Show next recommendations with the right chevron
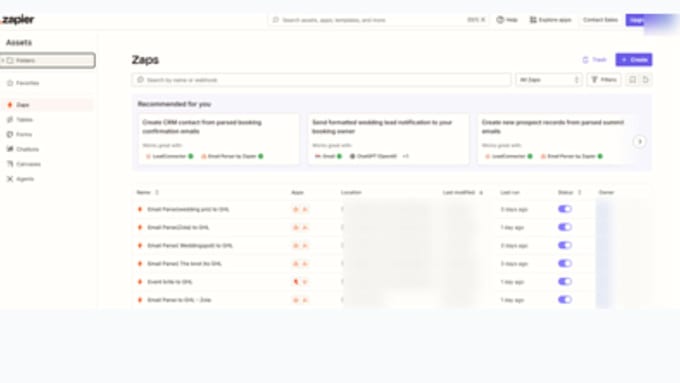 [639, 141]
